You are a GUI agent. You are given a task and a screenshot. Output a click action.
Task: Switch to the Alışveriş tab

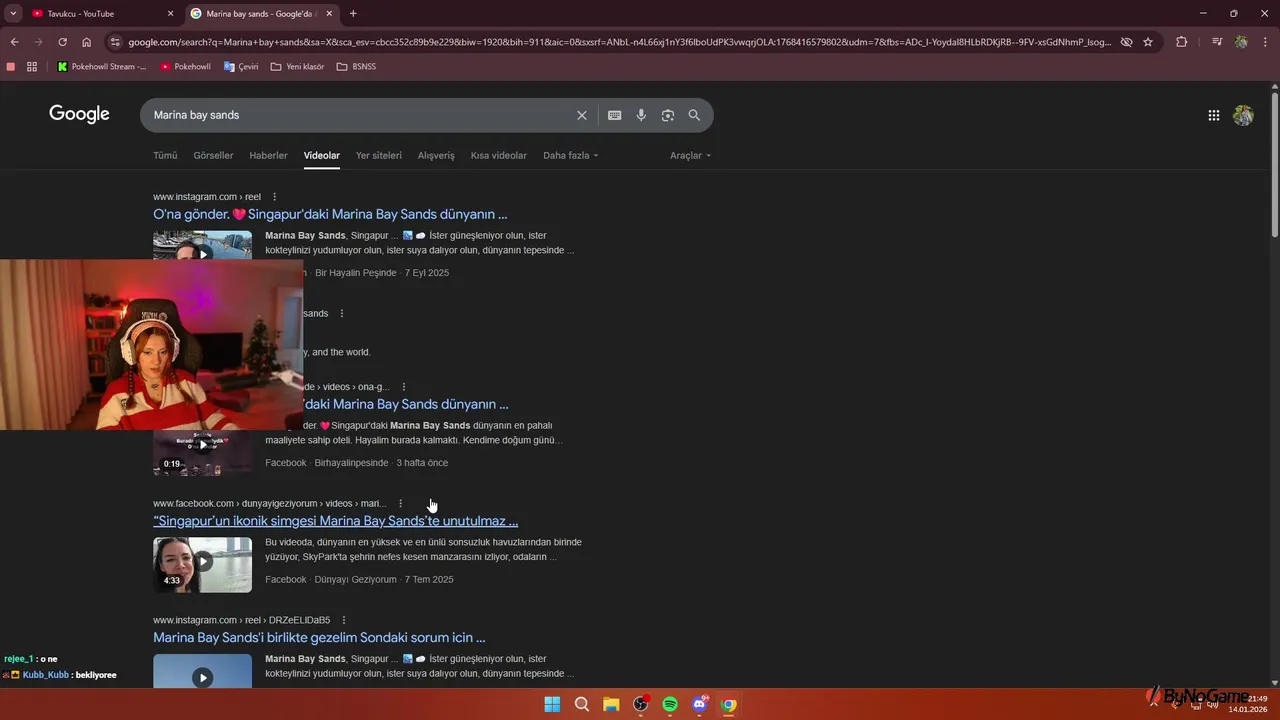tap(436, 156)
